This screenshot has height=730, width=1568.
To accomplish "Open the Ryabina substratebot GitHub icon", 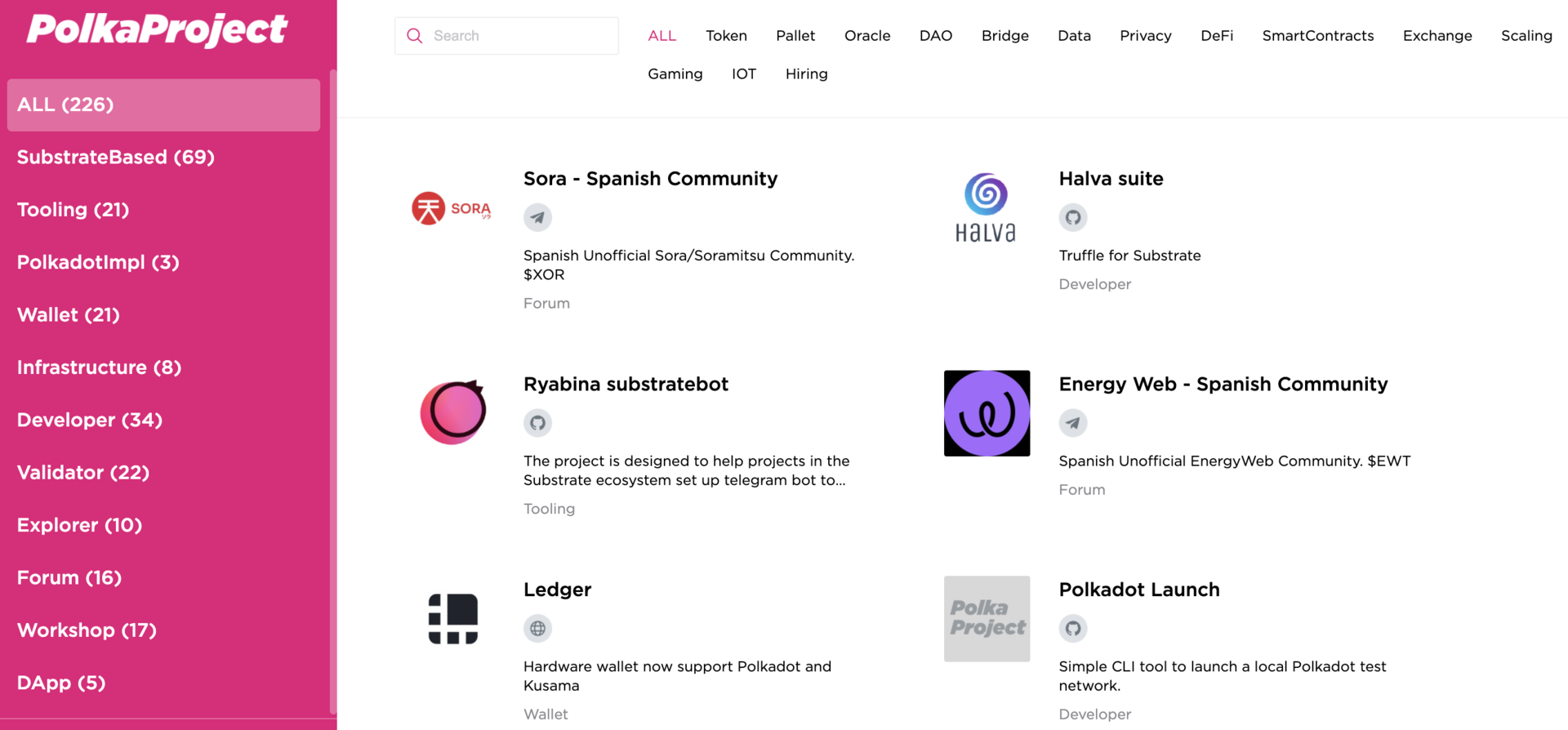I will coord(537,423).
